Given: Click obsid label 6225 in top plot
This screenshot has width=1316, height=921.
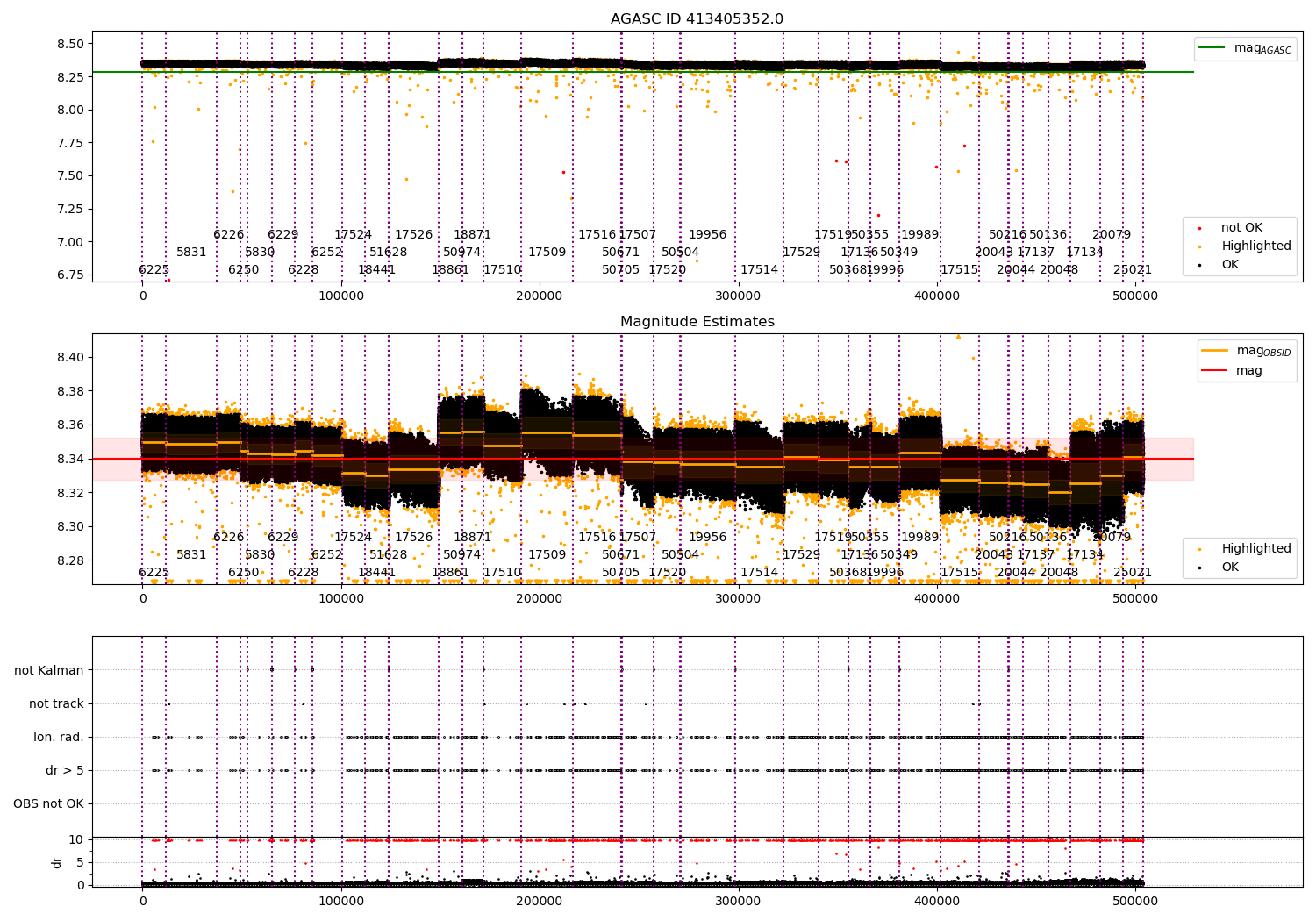Looking at the screenshot, I should [154, 269].
